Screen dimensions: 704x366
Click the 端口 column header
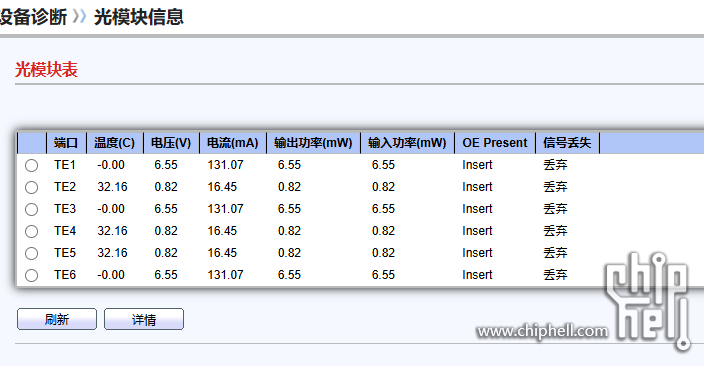pyautogui.click(x=66, y=143)
